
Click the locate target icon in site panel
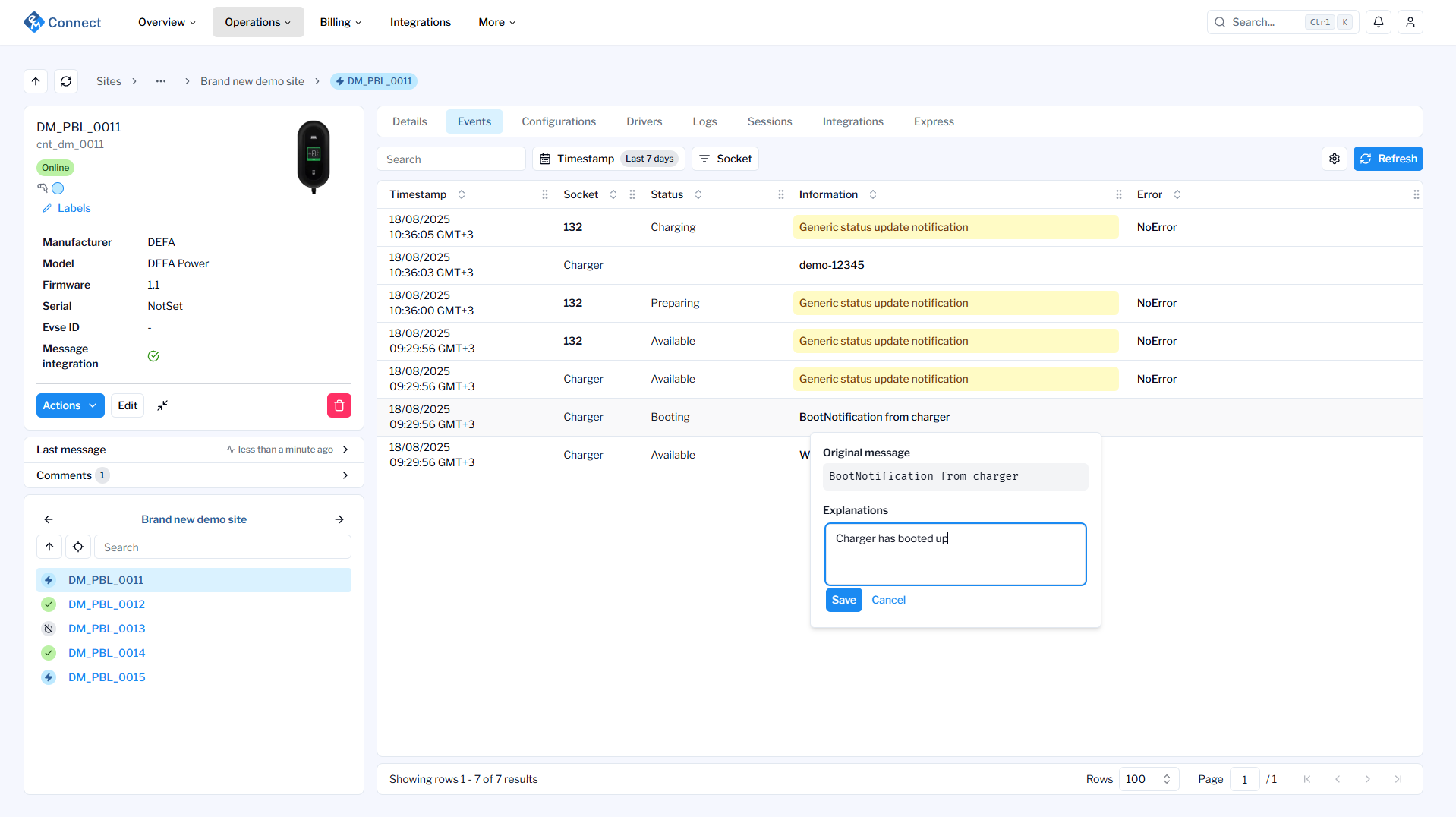pyautogui.click(x=78, y=547)
